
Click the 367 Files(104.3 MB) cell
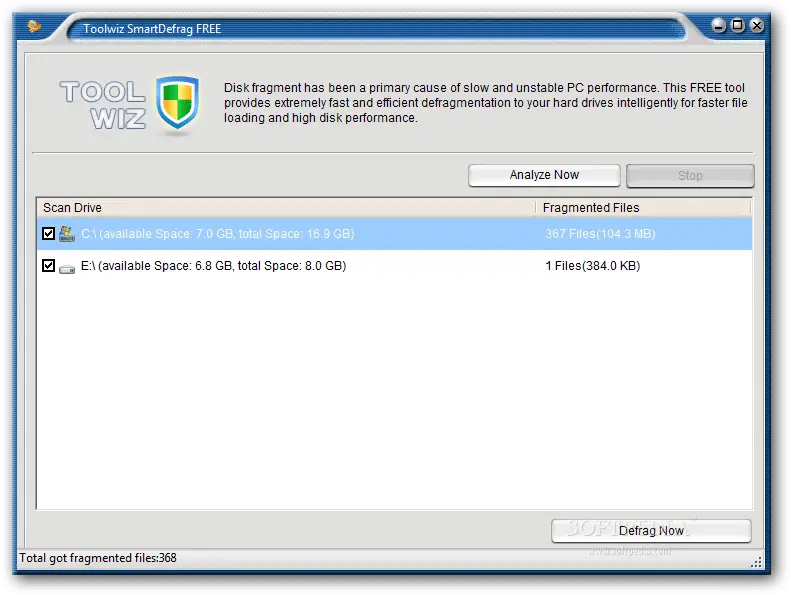tap(600, 234)
